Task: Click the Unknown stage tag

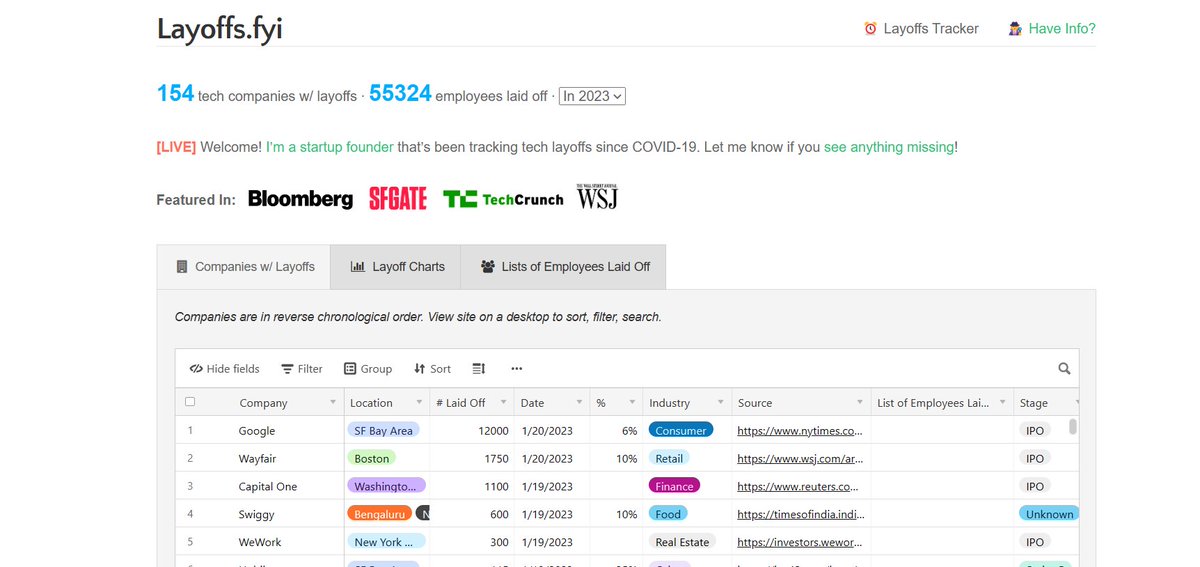Action: click(x=1048, y=515)
